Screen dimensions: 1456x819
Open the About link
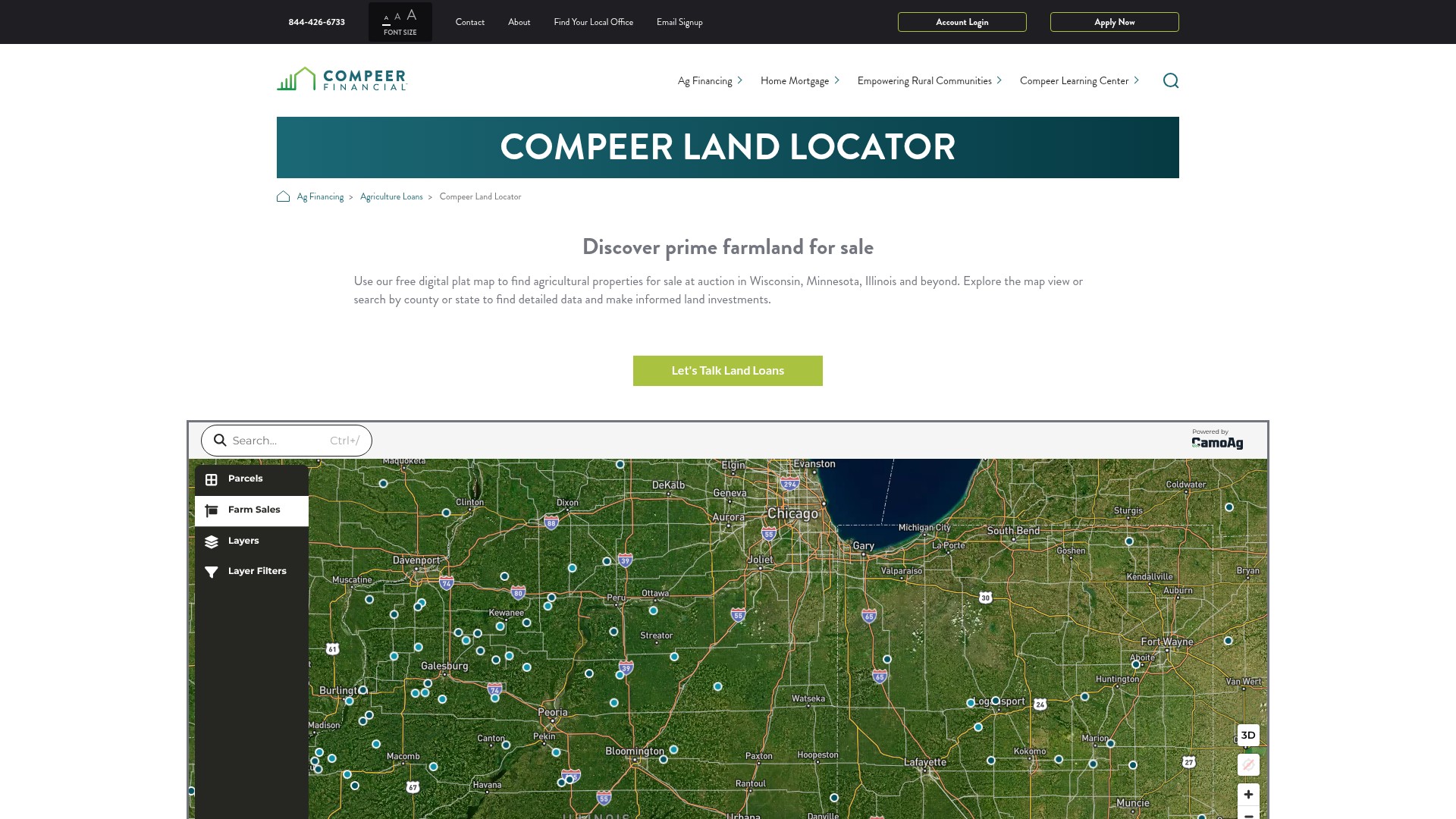point(519,22)
